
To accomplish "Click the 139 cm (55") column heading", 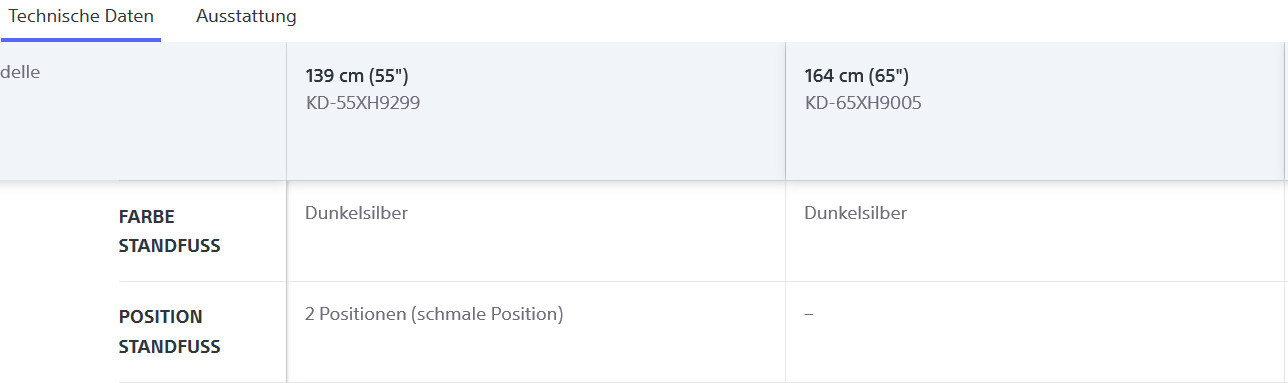I will 357,76.
